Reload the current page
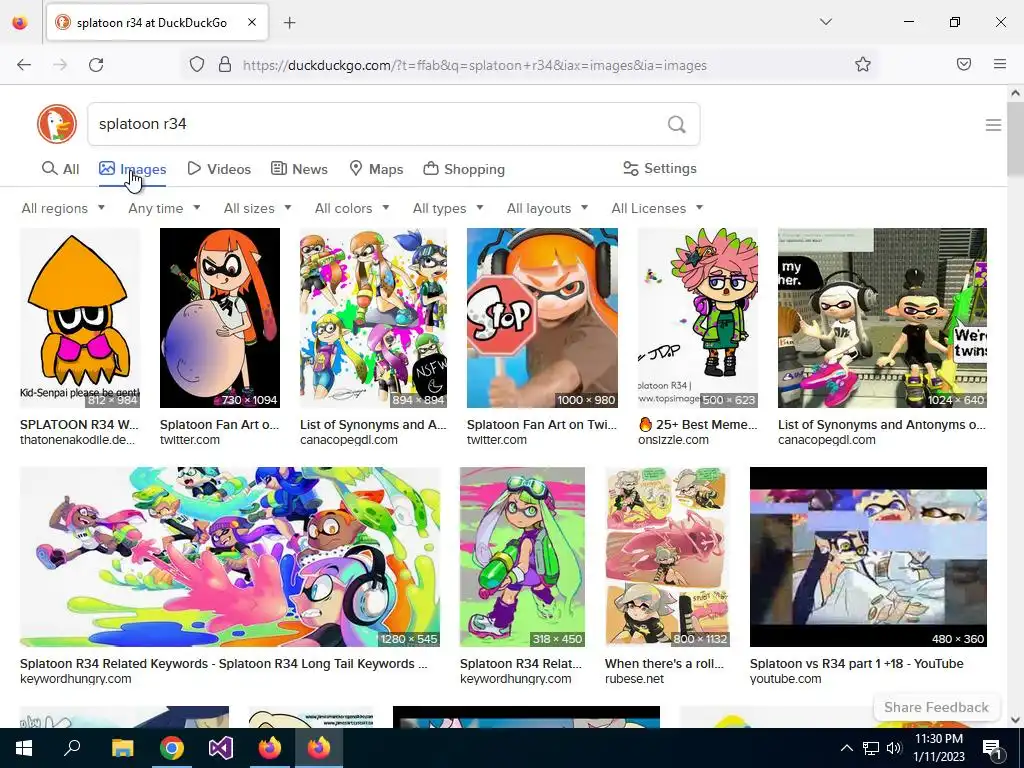The height and width of the screenshot is (768, 1024). tap(96, 65)
